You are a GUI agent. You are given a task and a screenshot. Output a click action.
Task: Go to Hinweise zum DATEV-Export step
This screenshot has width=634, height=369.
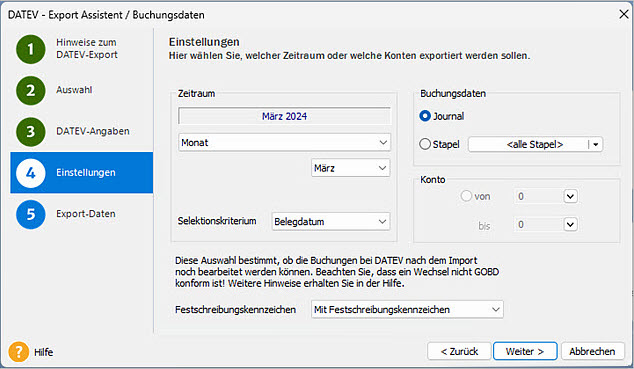tap(87, 48)
